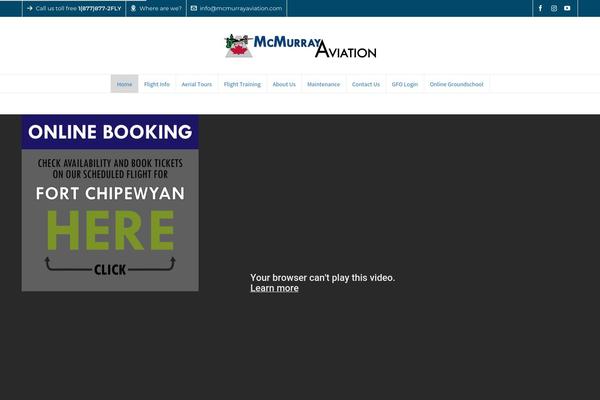
Task: Open the YouTube icon in top bar
Action: point(567,8)
